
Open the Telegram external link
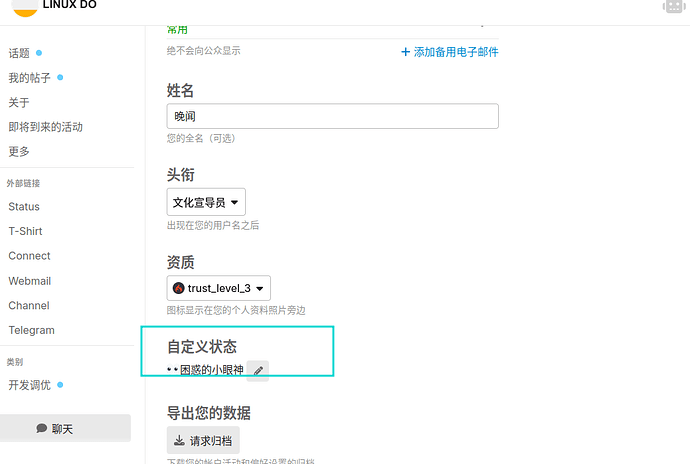click(x=31, y=330)
